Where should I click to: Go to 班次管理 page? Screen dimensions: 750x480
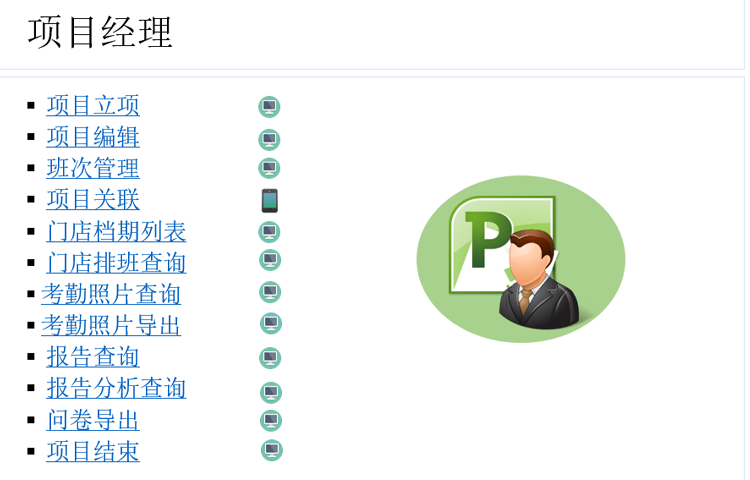point(93,168)
